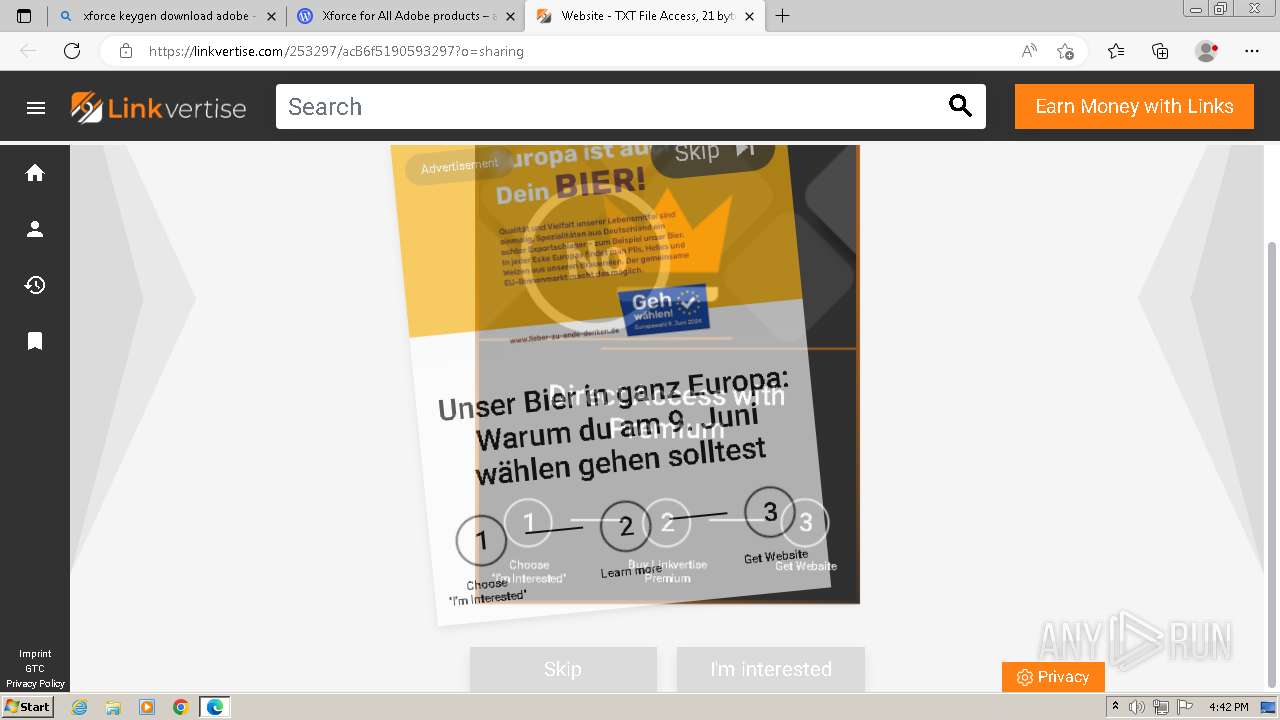Open browser Collections
Screen dimensions: 1280x720
tap(1160, 51)
